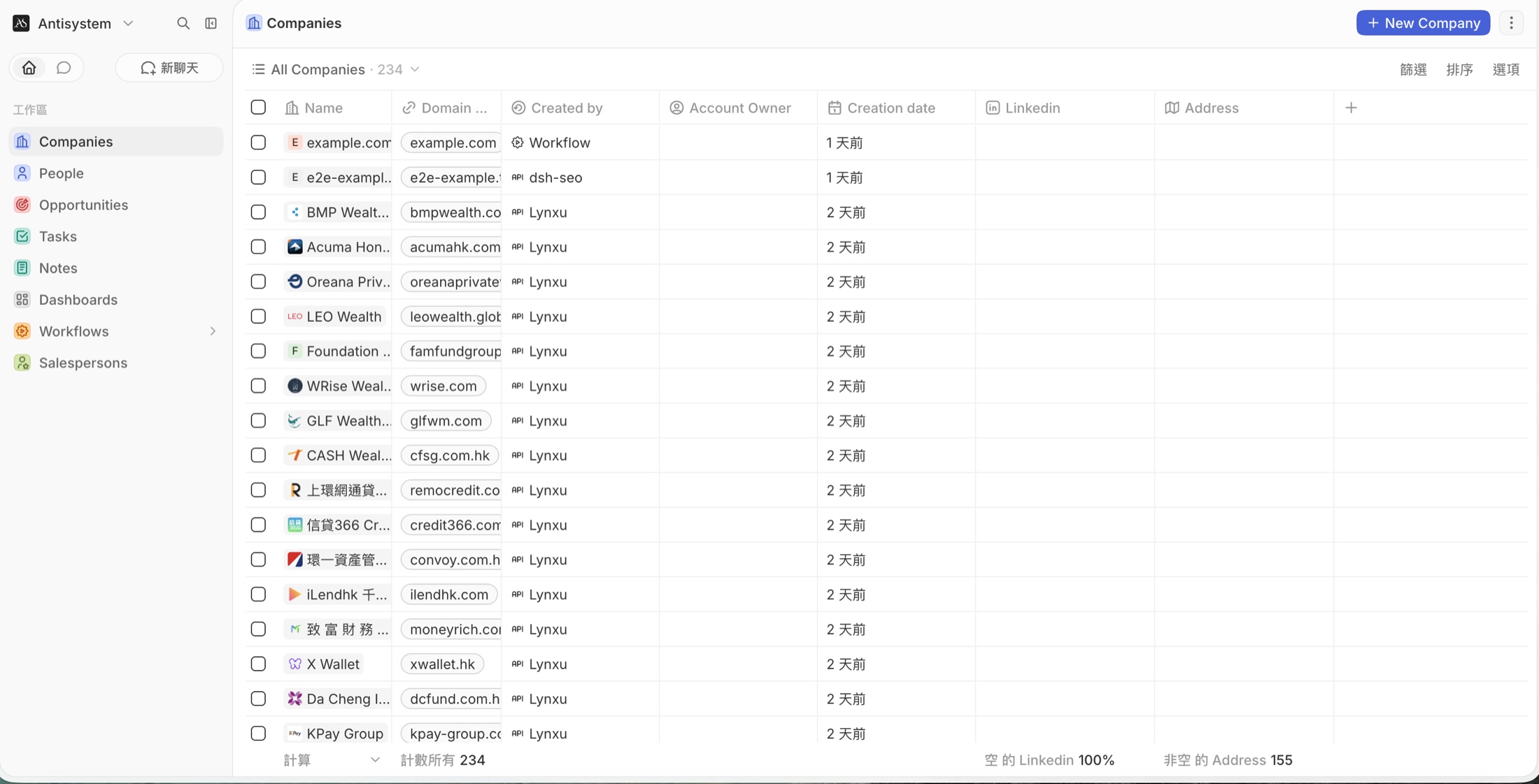Add a new column with plus icon
This screenshot has height=784, width=1539.
tap(1352, 108)
